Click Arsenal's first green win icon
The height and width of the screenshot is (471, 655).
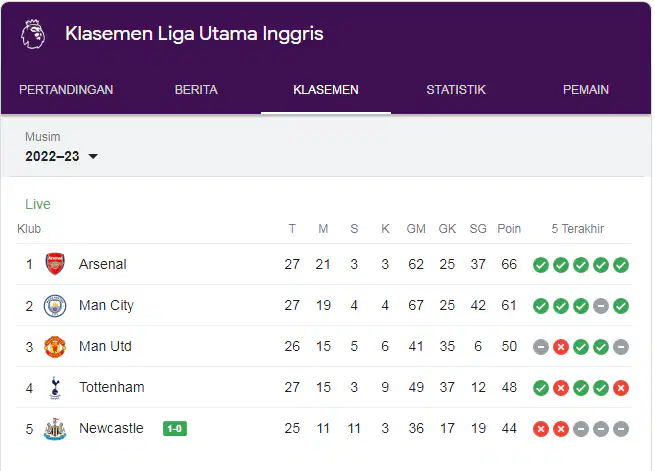coord(541,265)
